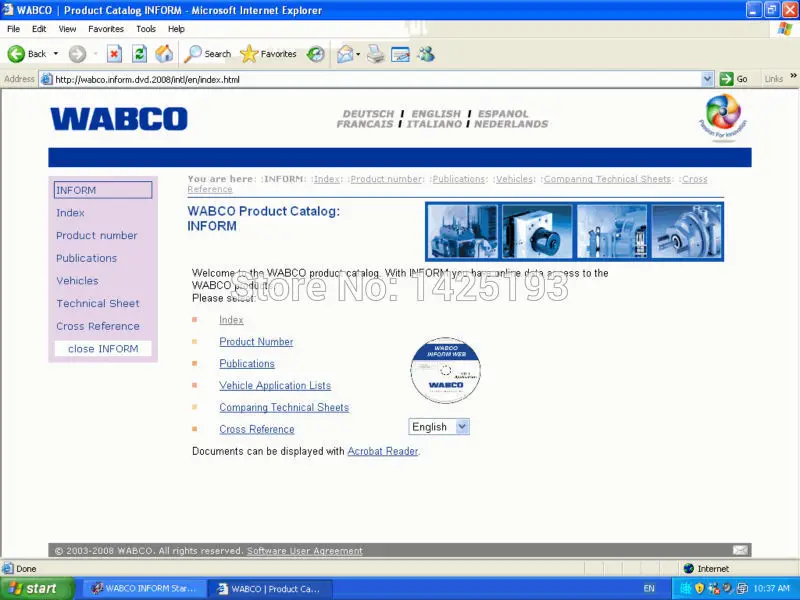Expand the Mail button dropdown arrow
This screenshot has width=800, height=600.
coord(358,54)
